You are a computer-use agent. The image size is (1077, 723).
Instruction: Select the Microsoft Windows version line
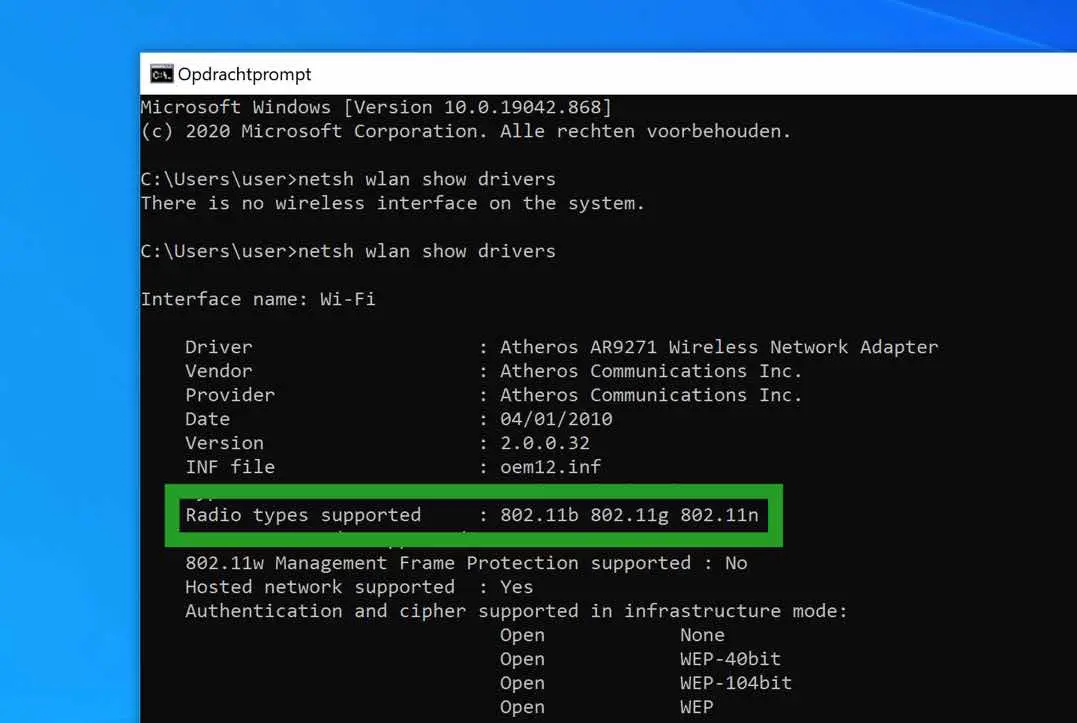click(376, 107)
